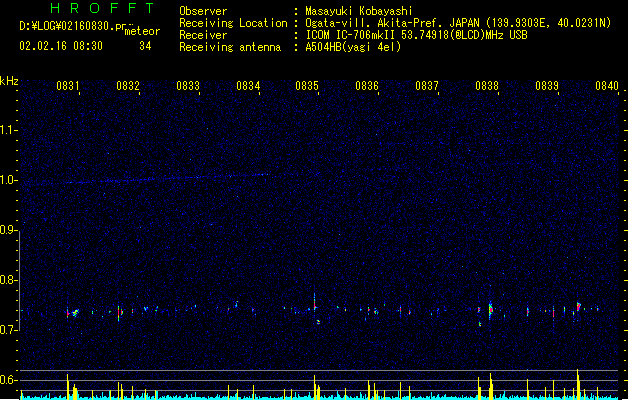This screenshot has height=400, width=629.
Task: Click the 0.7 kHz axis label
Action: (x=9, y=330)
